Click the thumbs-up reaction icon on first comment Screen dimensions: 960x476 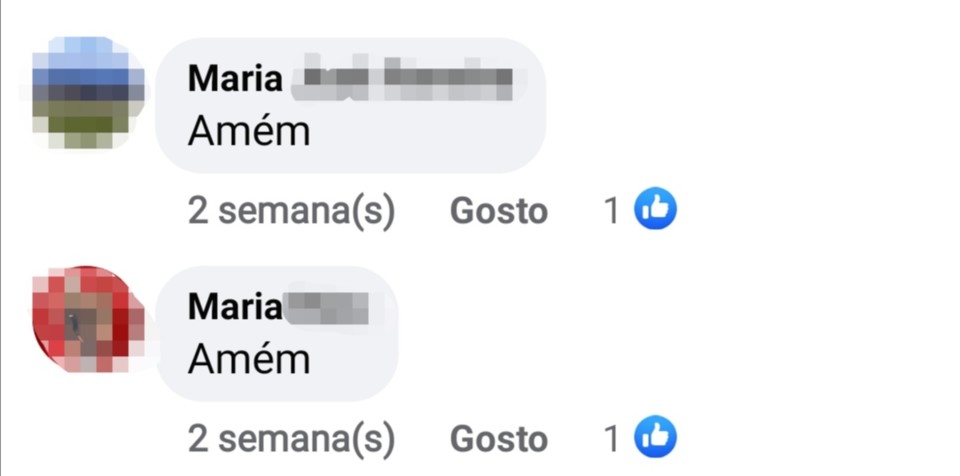(655, 208)
